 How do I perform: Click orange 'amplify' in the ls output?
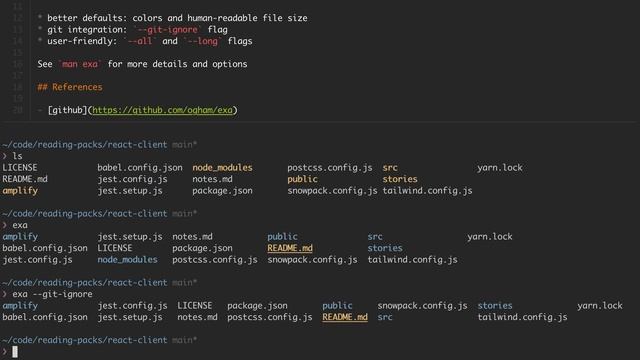20,191
